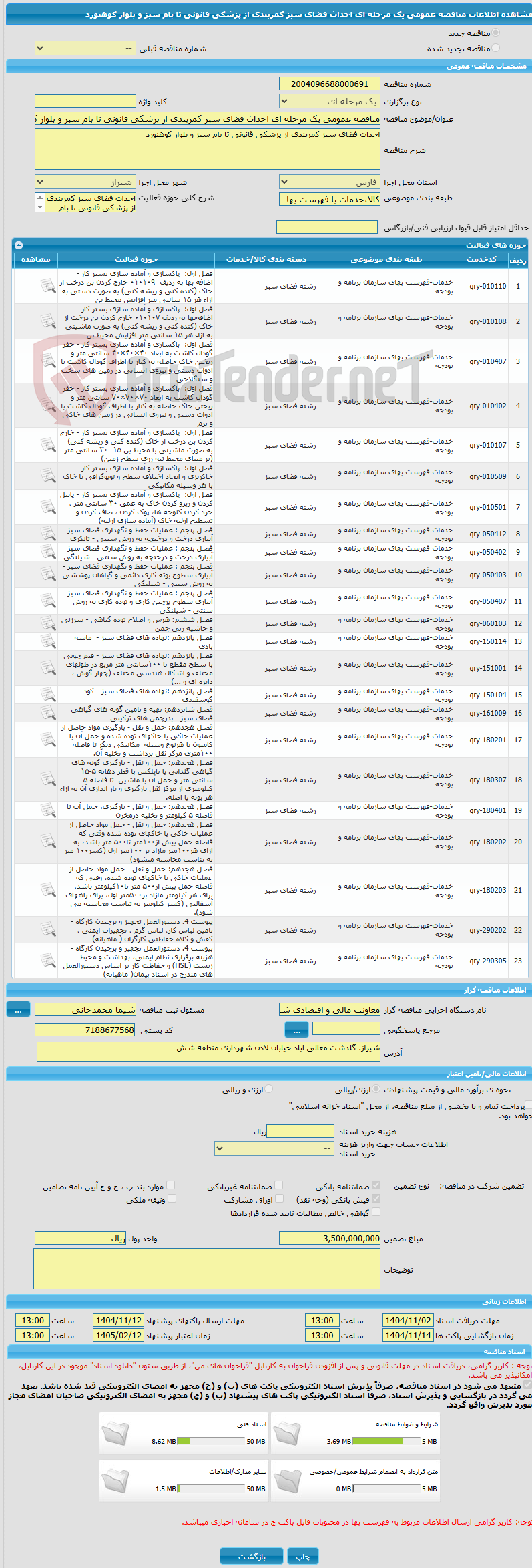Screen dimensions: 532x1568
Task: Select the ارزی/ریالی radio option
Action: click(376, 1089)
